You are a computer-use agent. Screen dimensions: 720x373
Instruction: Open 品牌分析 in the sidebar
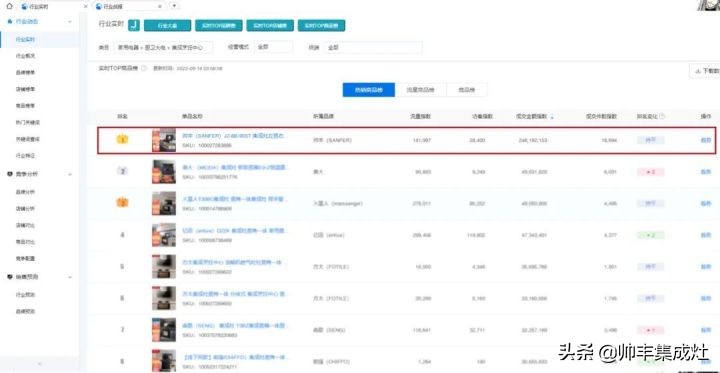click(25, 192)
